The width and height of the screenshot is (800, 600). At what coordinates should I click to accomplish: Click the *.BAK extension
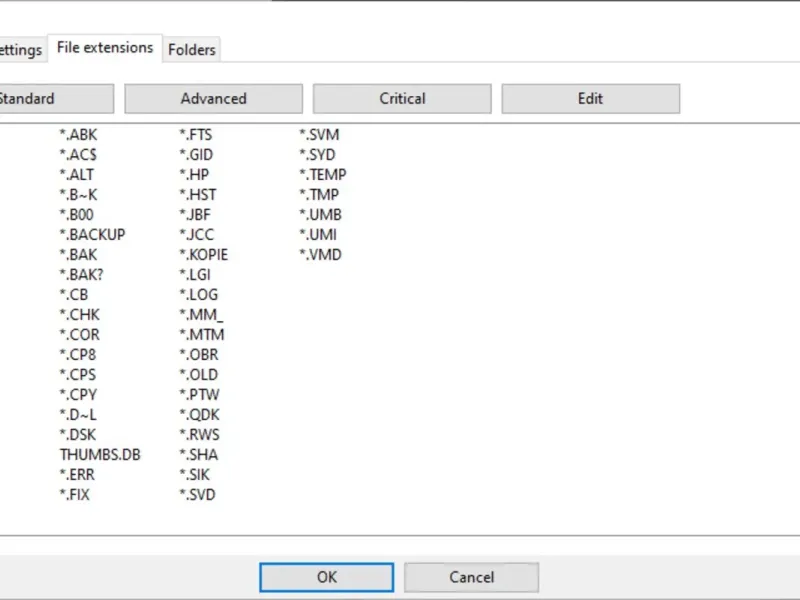click(78, 255)
